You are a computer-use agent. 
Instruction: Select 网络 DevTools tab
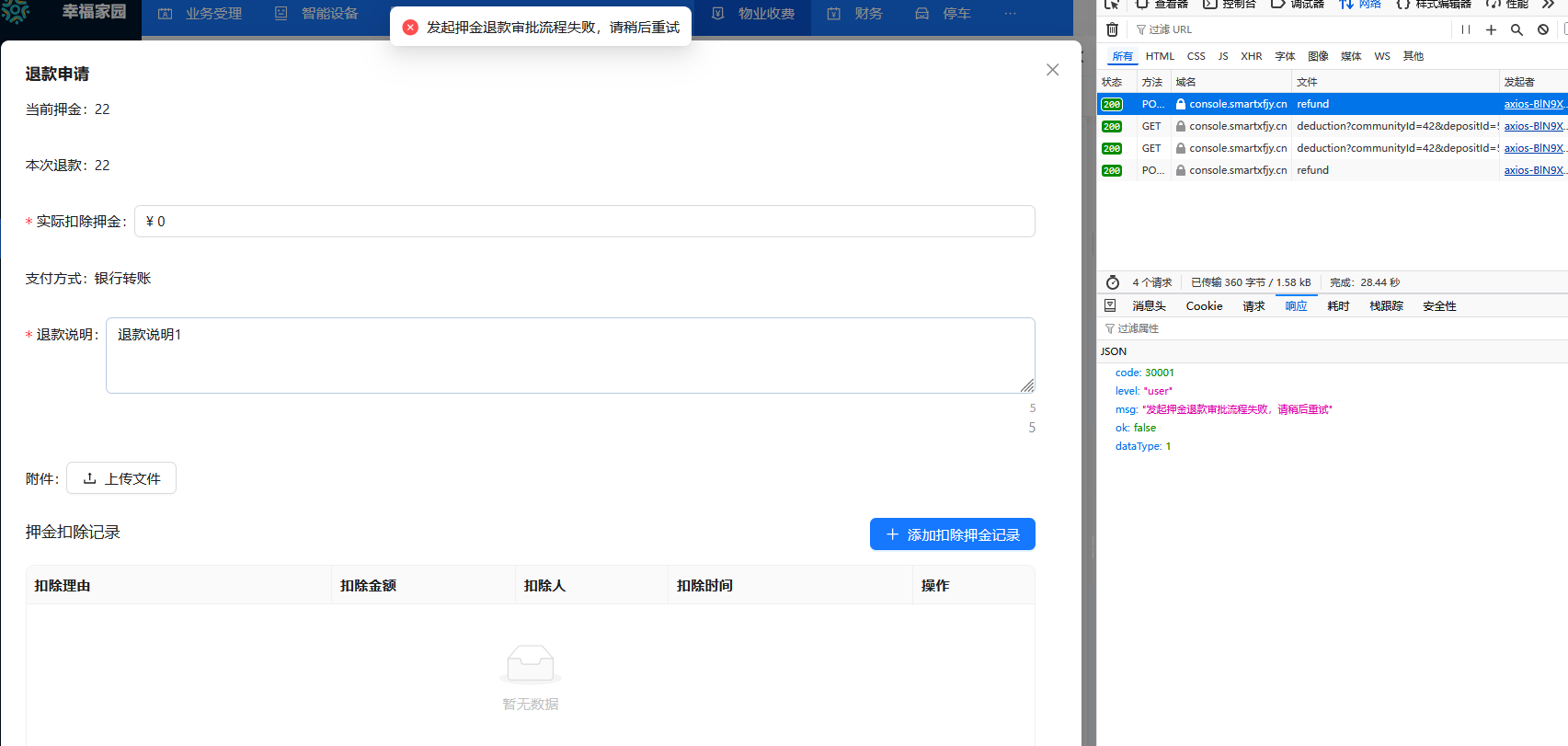1360,4
